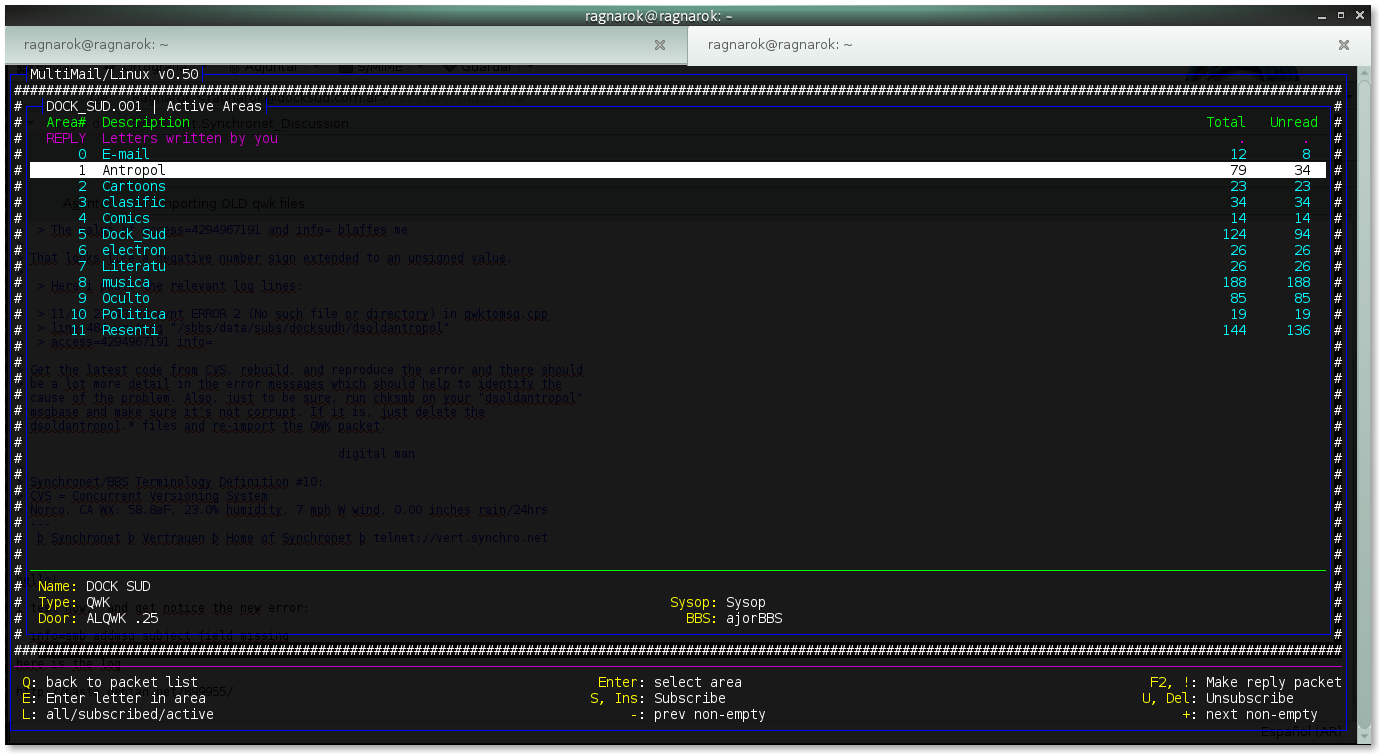Select area 7 Literatu
The height and width of the screenshot is (754, 1380).
pyautogui.click(x=678, y=267)
